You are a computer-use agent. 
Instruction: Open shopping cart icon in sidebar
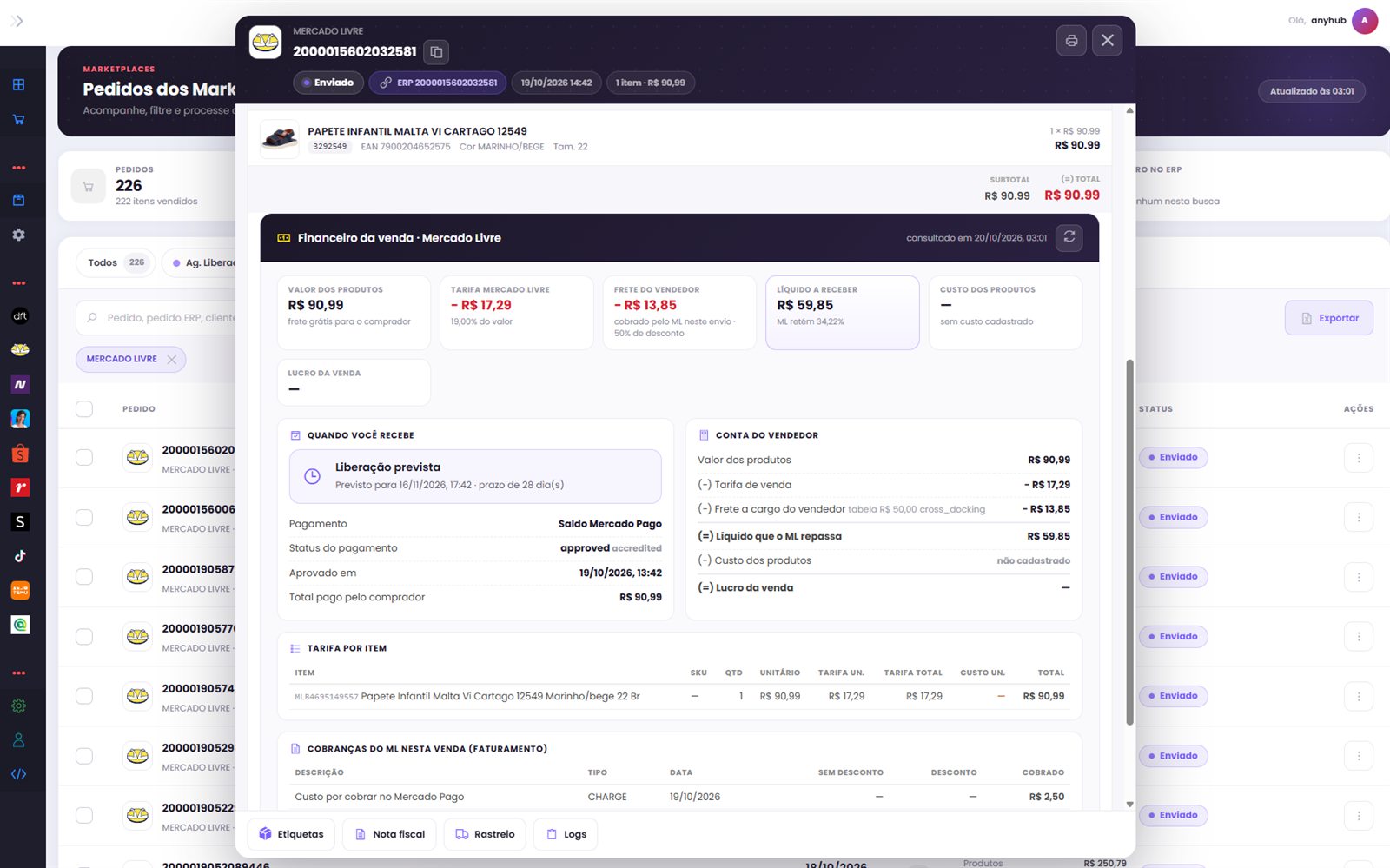click(18, 119)
